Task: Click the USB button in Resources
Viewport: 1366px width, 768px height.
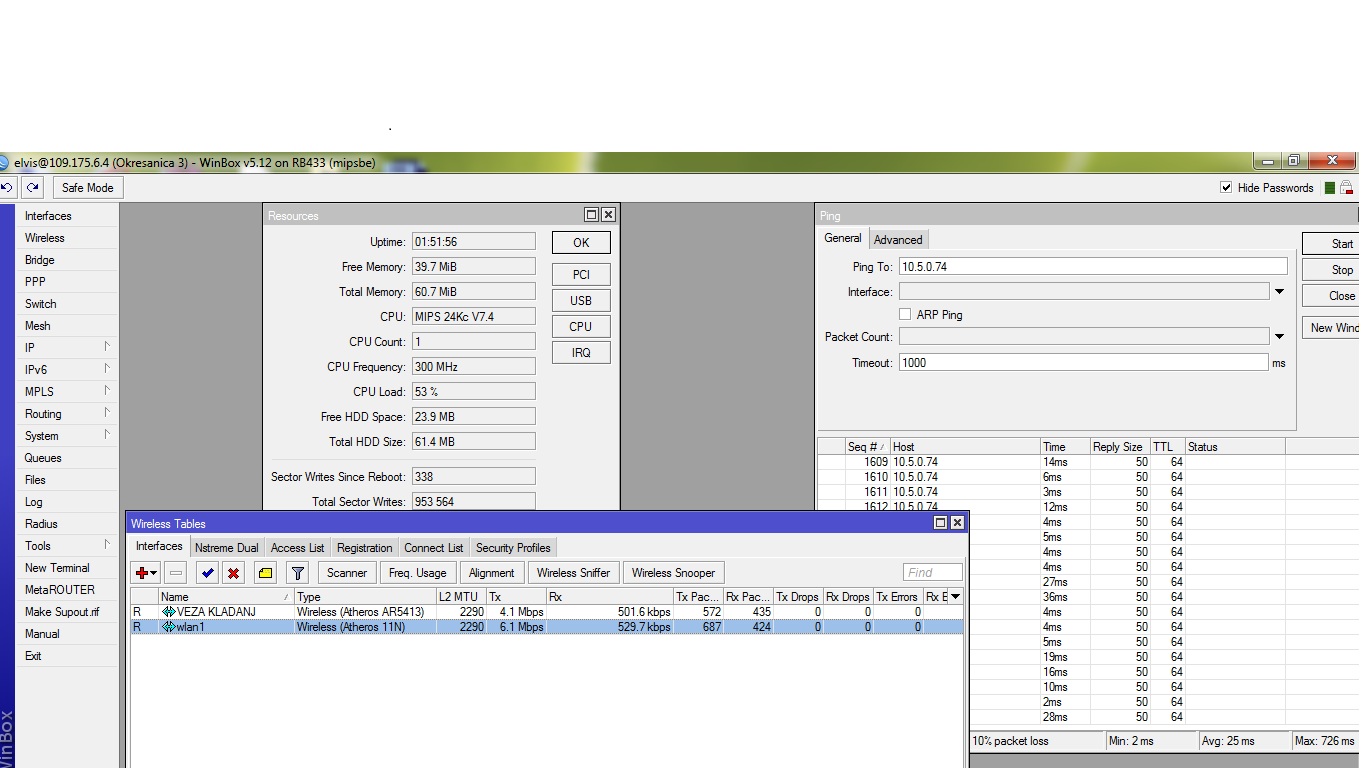Action: pos(581,301)
